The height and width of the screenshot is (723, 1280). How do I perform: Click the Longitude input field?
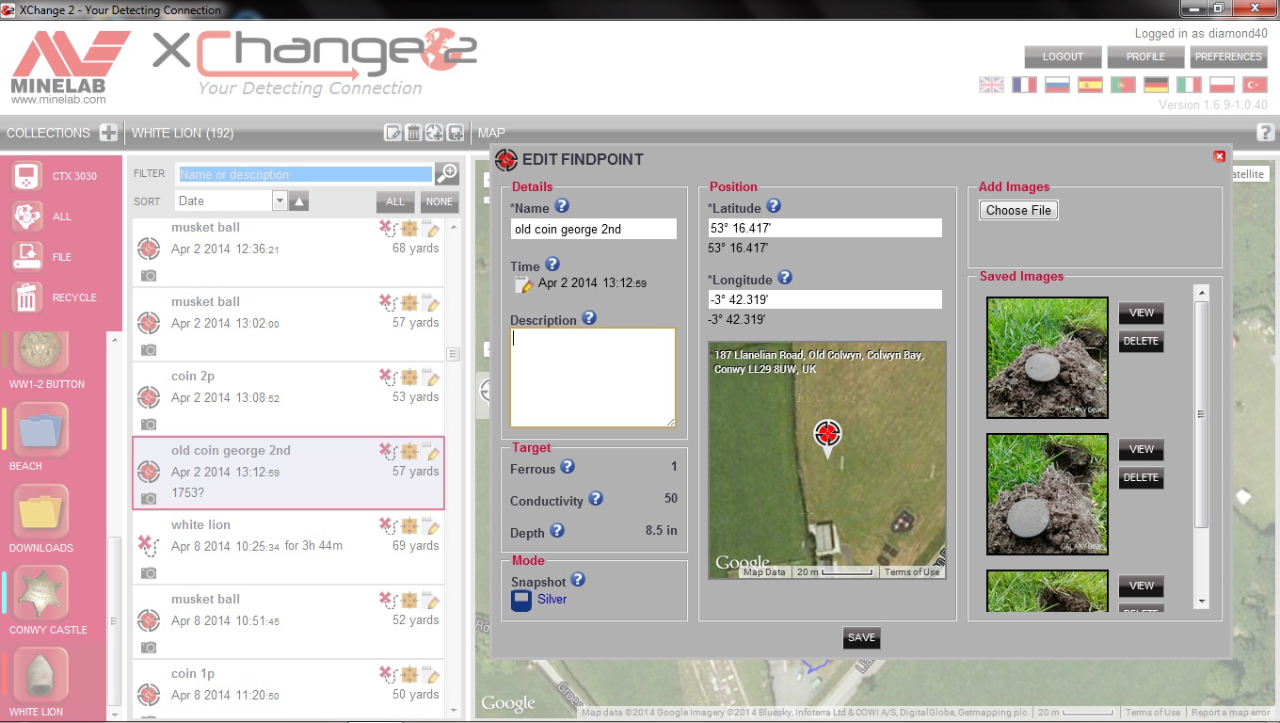[825, 299]
